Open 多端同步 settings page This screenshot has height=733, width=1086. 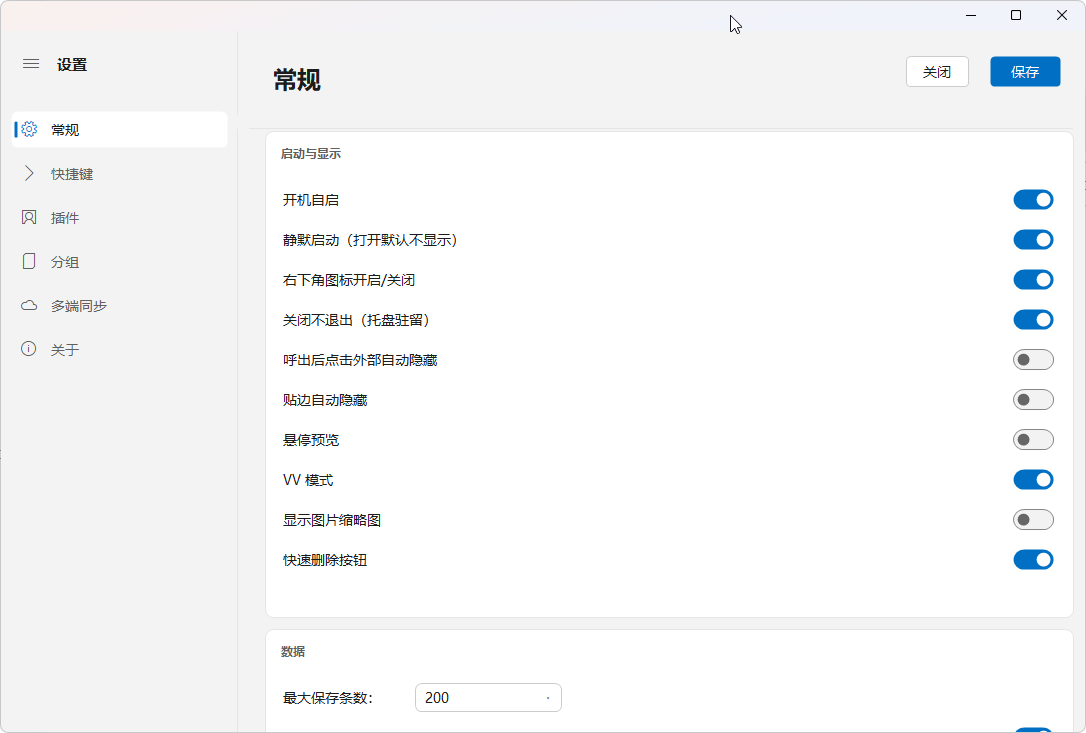tap(119, 306)
